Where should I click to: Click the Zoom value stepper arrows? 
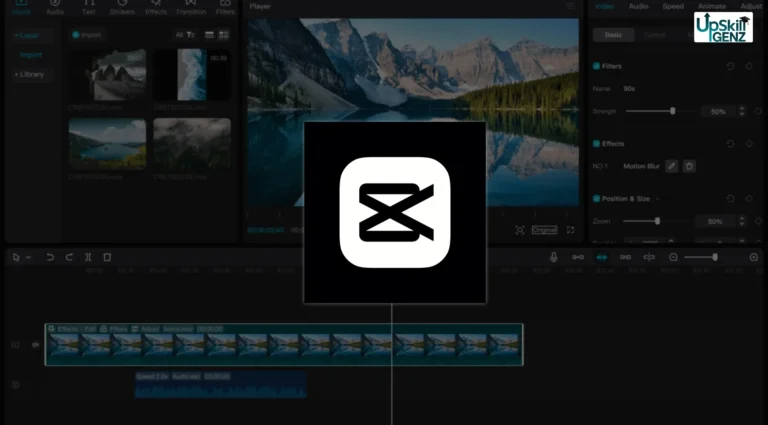(742, 222)
